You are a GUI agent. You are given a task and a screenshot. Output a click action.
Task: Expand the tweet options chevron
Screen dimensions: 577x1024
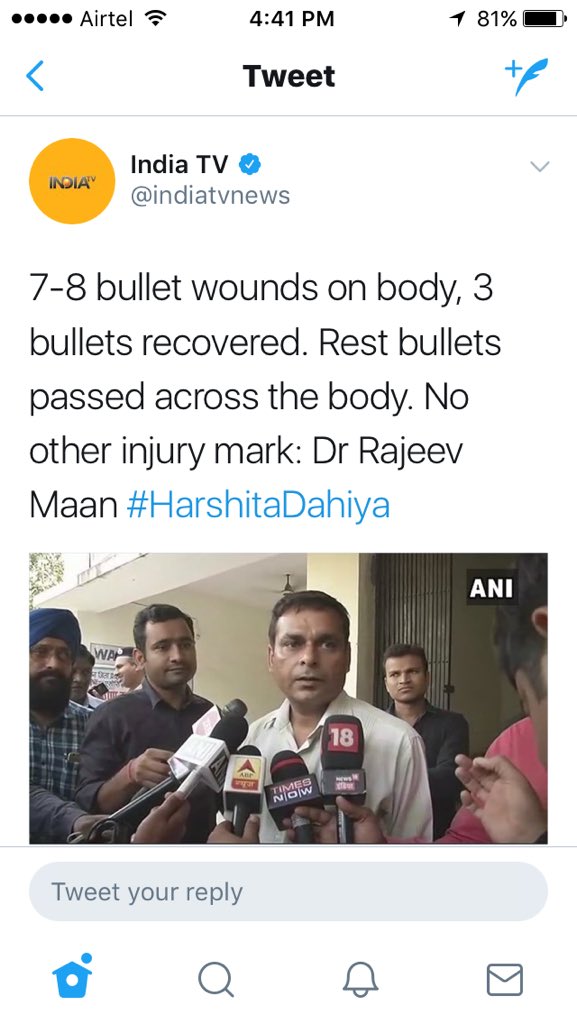click(x=540, y=167)
